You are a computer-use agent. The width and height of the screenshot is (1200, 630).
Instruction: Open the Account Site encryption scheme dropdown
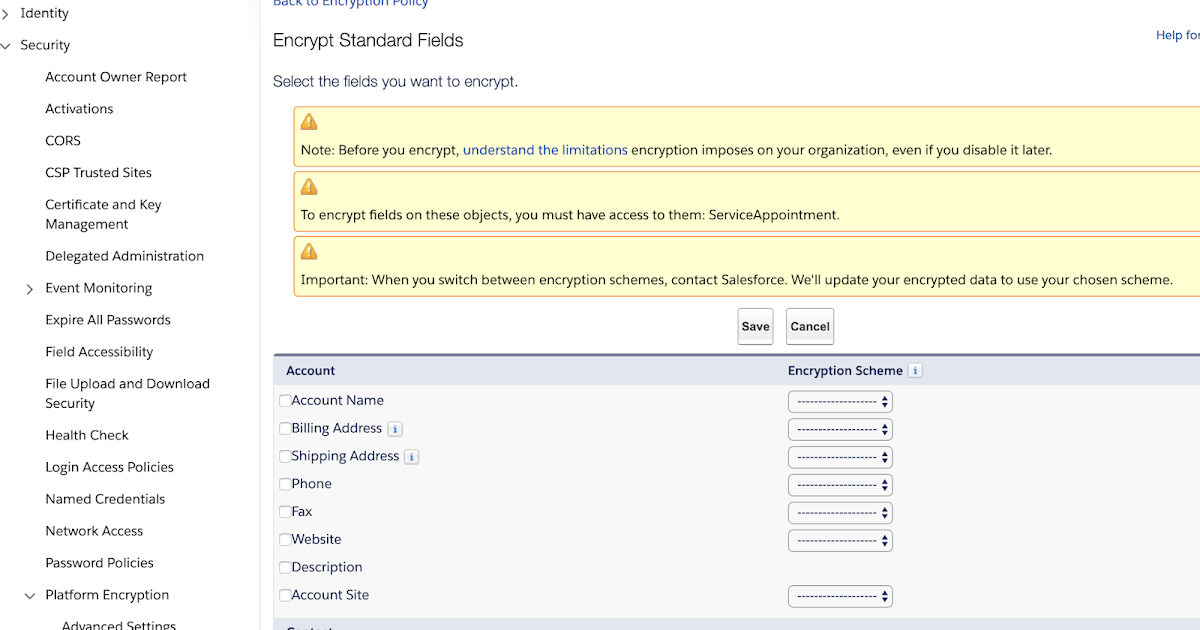coord(840,595)
